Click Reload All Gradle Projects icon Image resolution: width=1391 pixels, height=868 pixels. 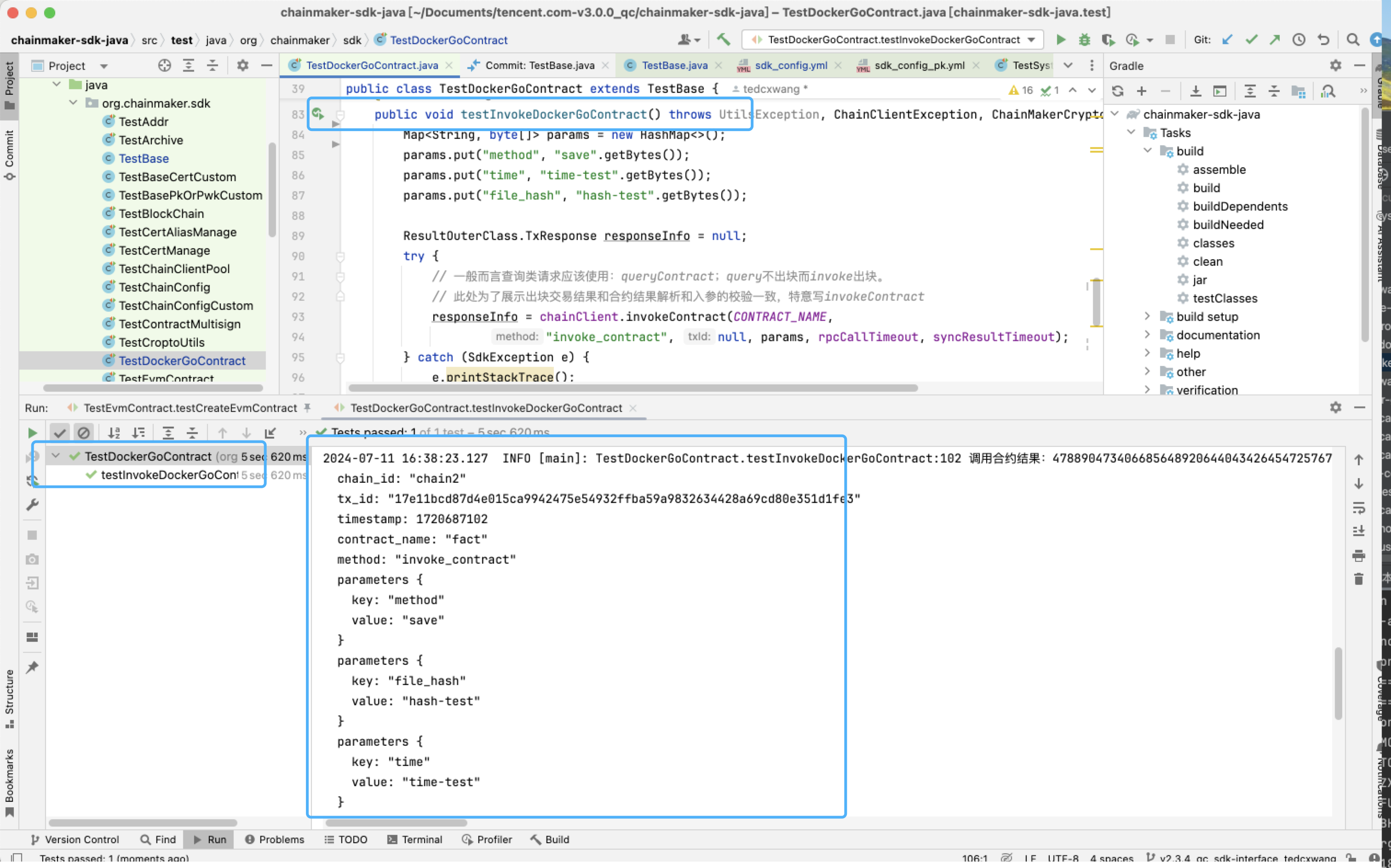click(1118, 91)
